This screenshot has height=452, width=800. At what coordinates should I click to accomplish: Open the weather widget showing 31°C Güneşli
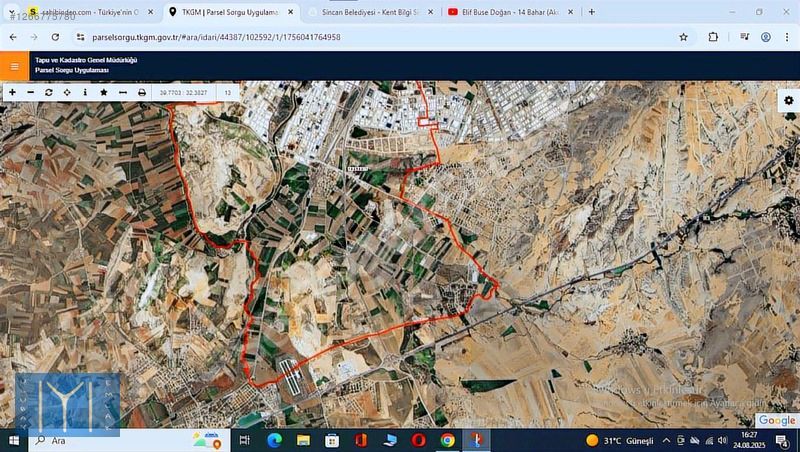(x=620, y=440)
